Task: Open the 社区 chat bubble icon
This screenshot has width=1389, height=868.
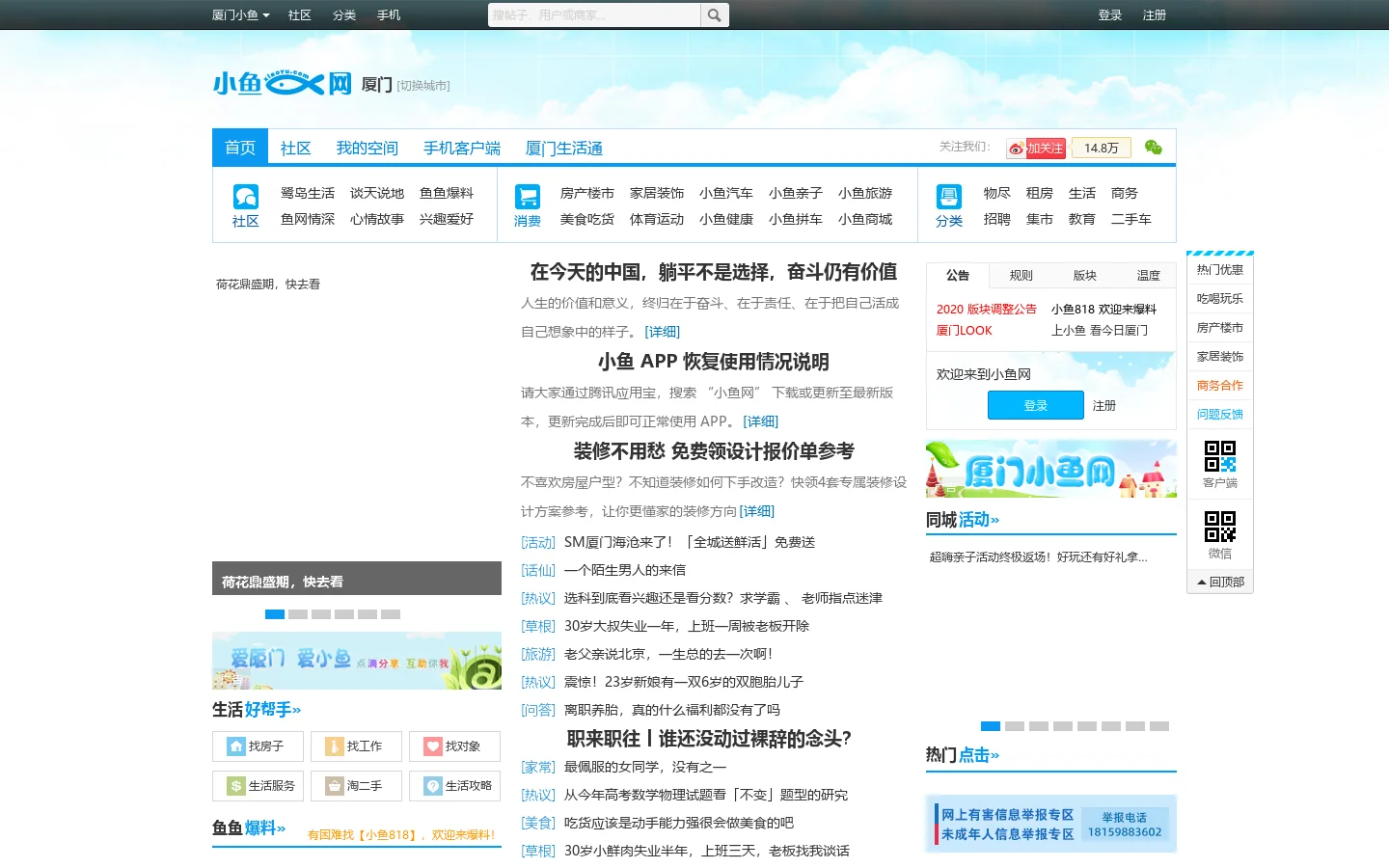Action: pyautogui.click(x=246, y=197)
